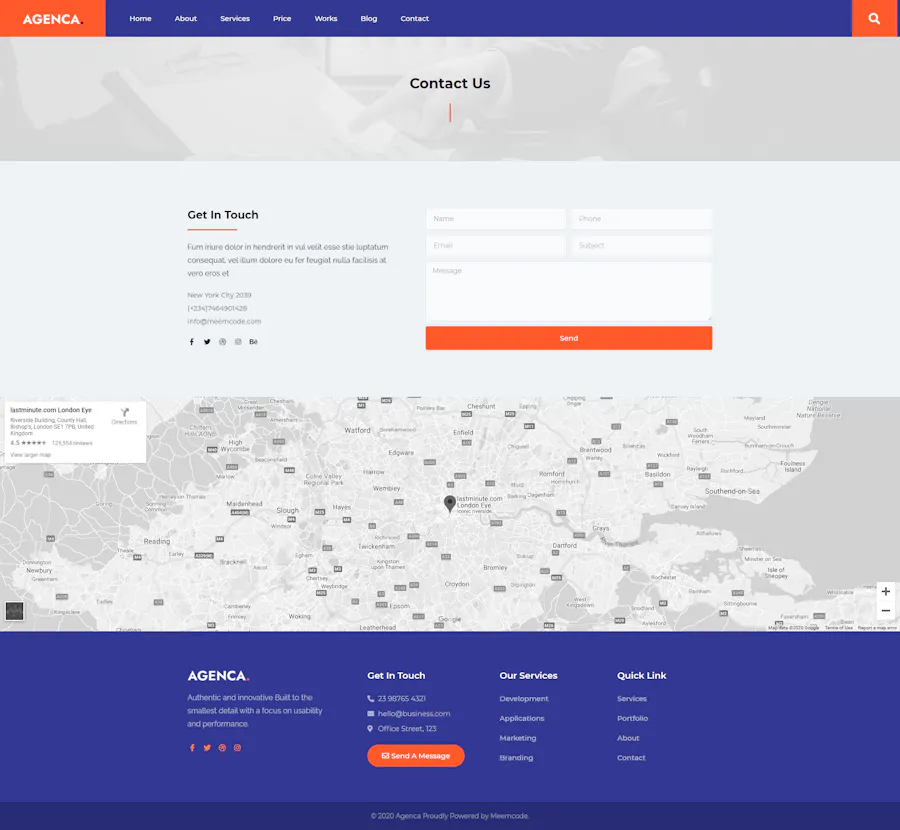
Task: Open search with the magnifier icon
Action: click(x=875, y=18)
